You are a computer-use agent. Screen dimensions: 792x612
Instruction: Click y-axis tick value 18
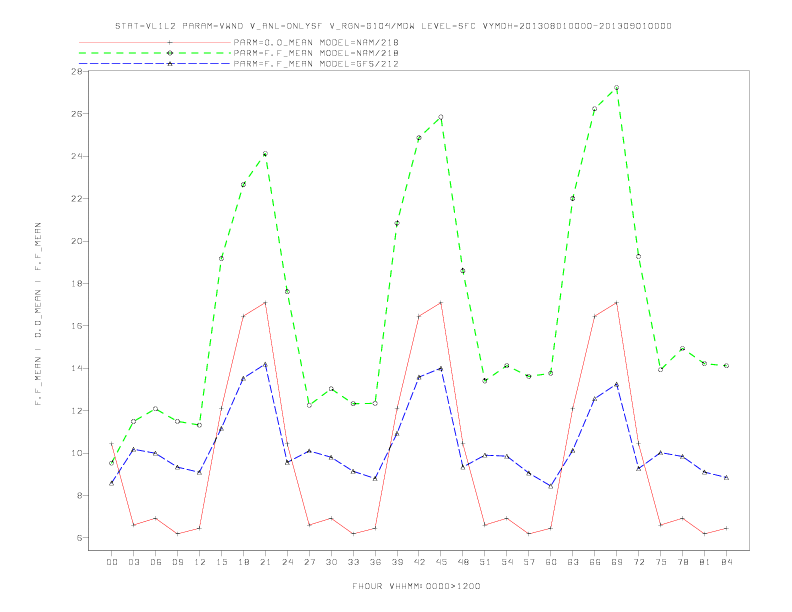click(x=77, y=283)
